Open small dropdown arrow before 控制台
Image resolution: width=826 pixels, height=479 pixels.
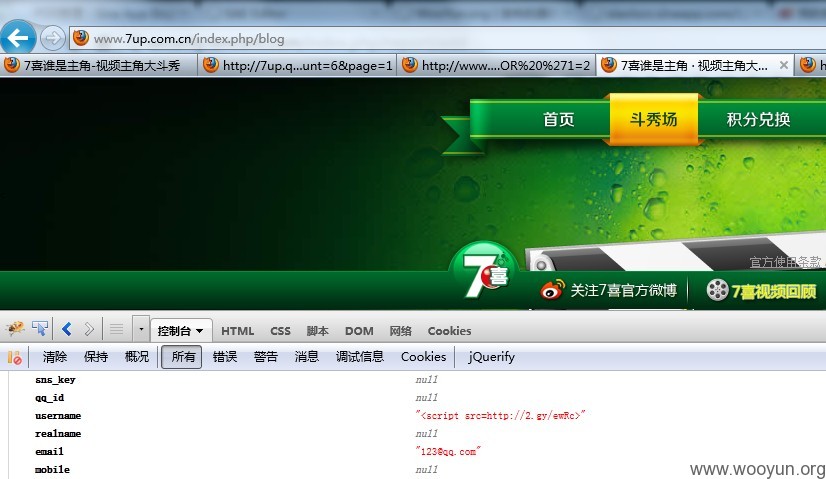[141, 329]
